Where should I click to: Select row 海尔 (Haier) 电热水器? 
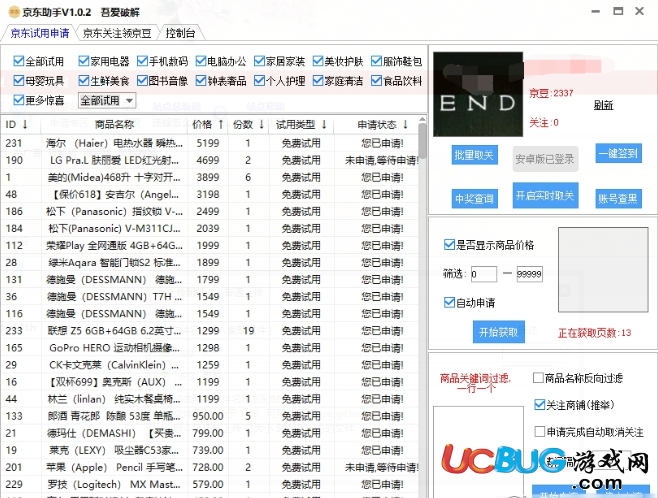coord(210,143)
